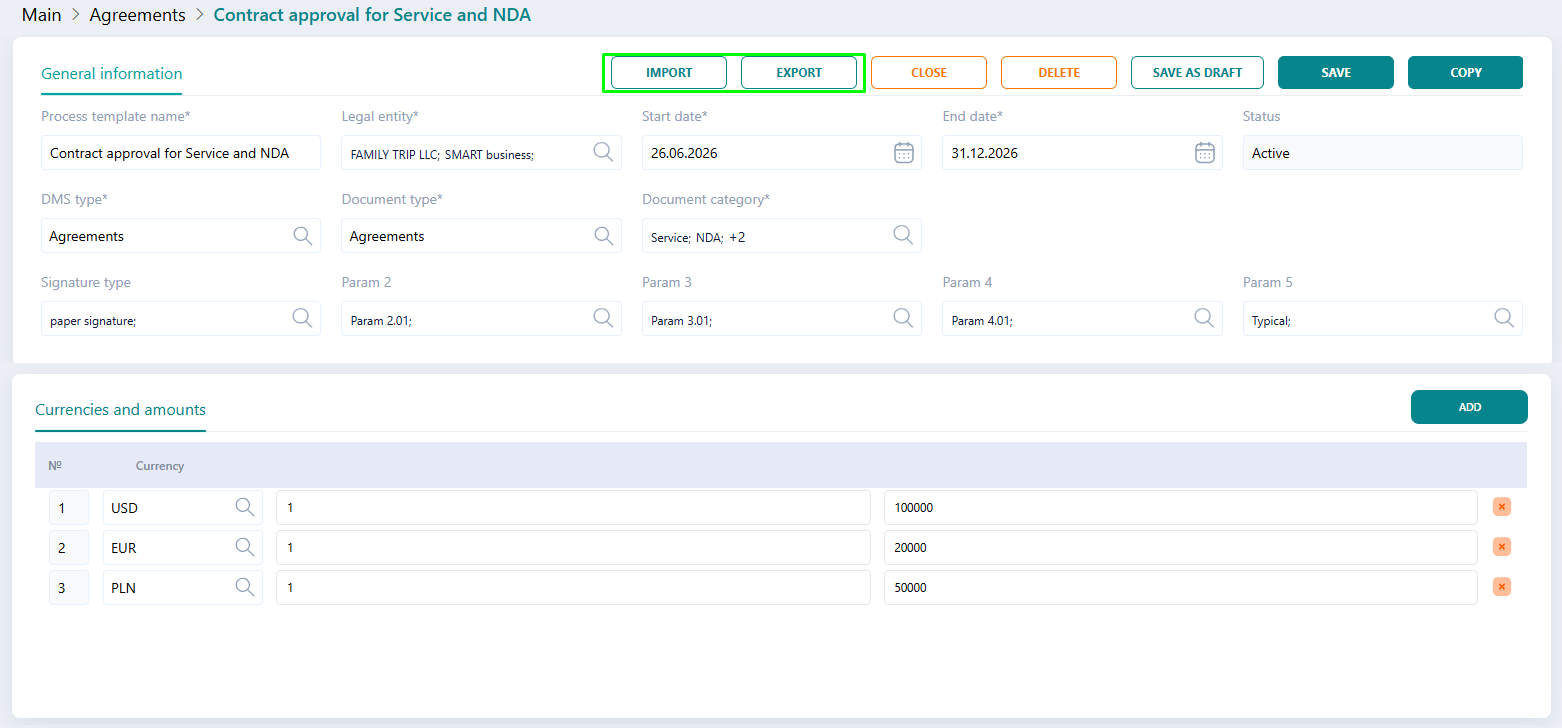Search currency in PLN row
Viewport: 1562px width, 728px height.
tap(245, 587)
